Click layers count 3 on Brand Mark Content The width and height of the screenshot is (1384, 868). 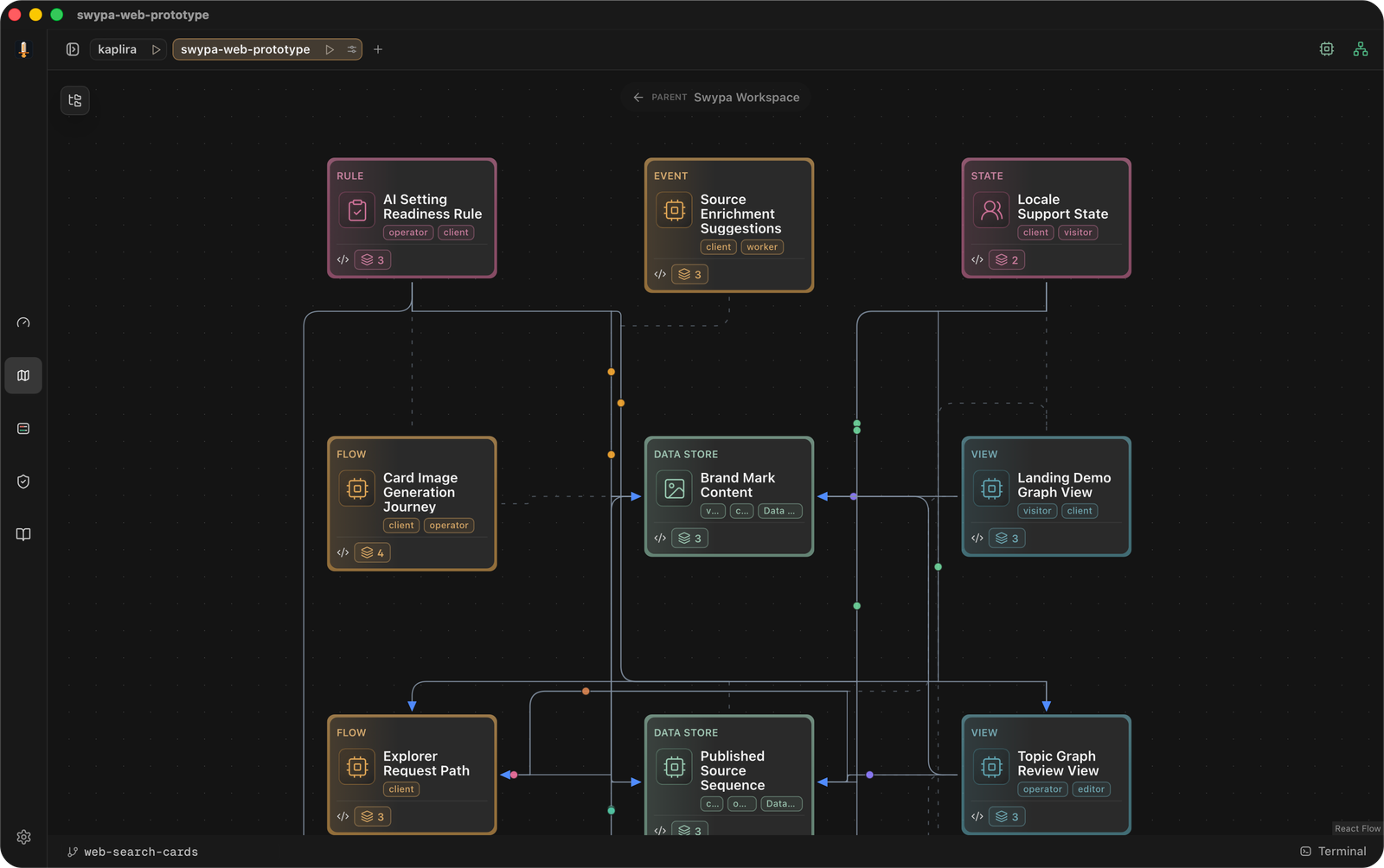690,538
